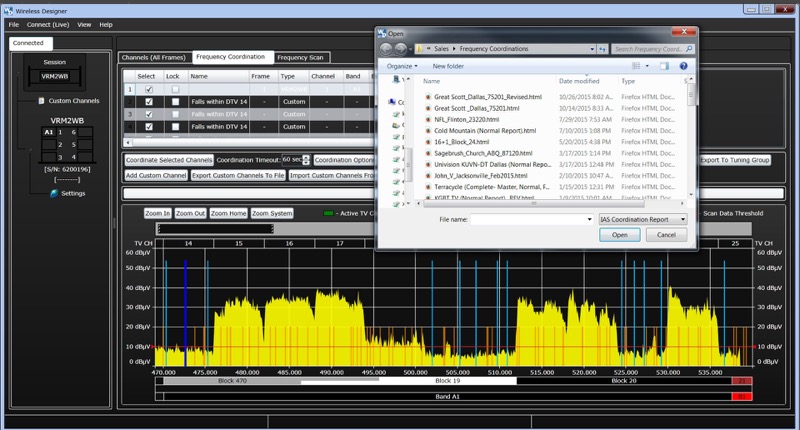800x430 pixels.
Task: Click the Zoom Out button
Action: (x=190, y=213)
